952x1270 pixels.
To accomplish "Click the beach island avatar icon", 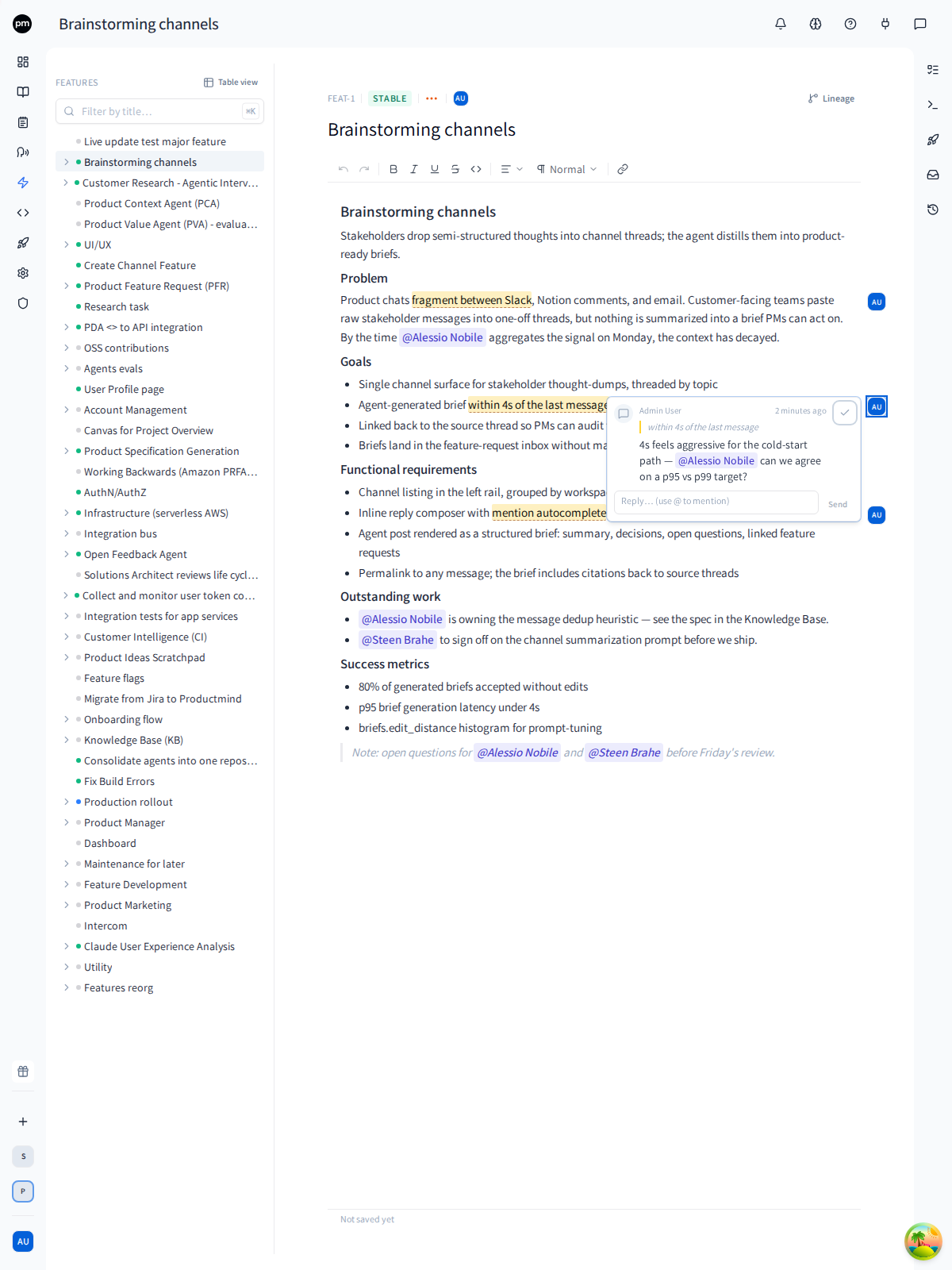I will 923,1241.
